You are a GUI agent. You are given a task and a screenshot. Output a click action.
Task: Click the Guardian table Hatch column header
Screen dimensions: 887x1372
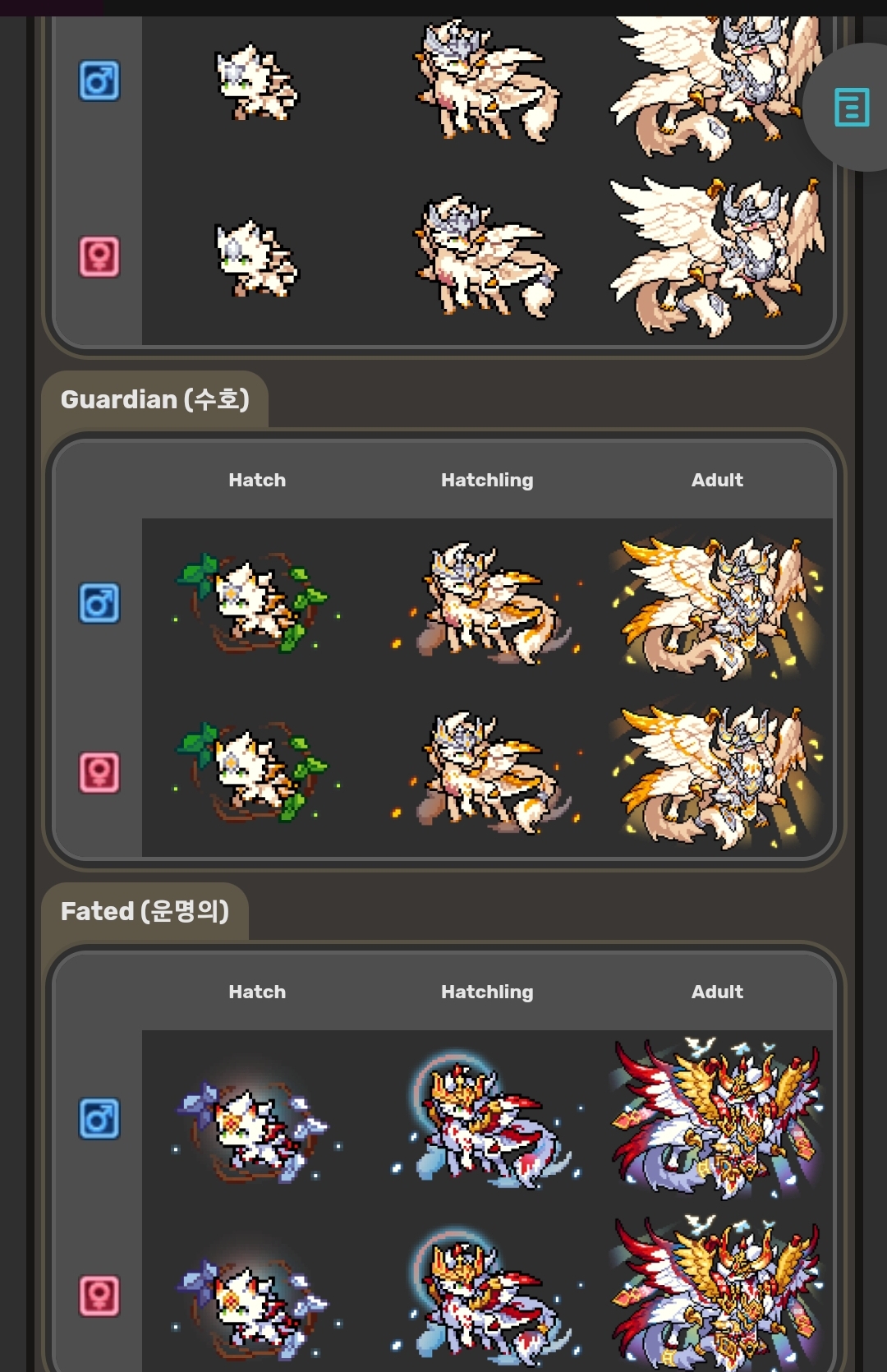click(257, 480)
